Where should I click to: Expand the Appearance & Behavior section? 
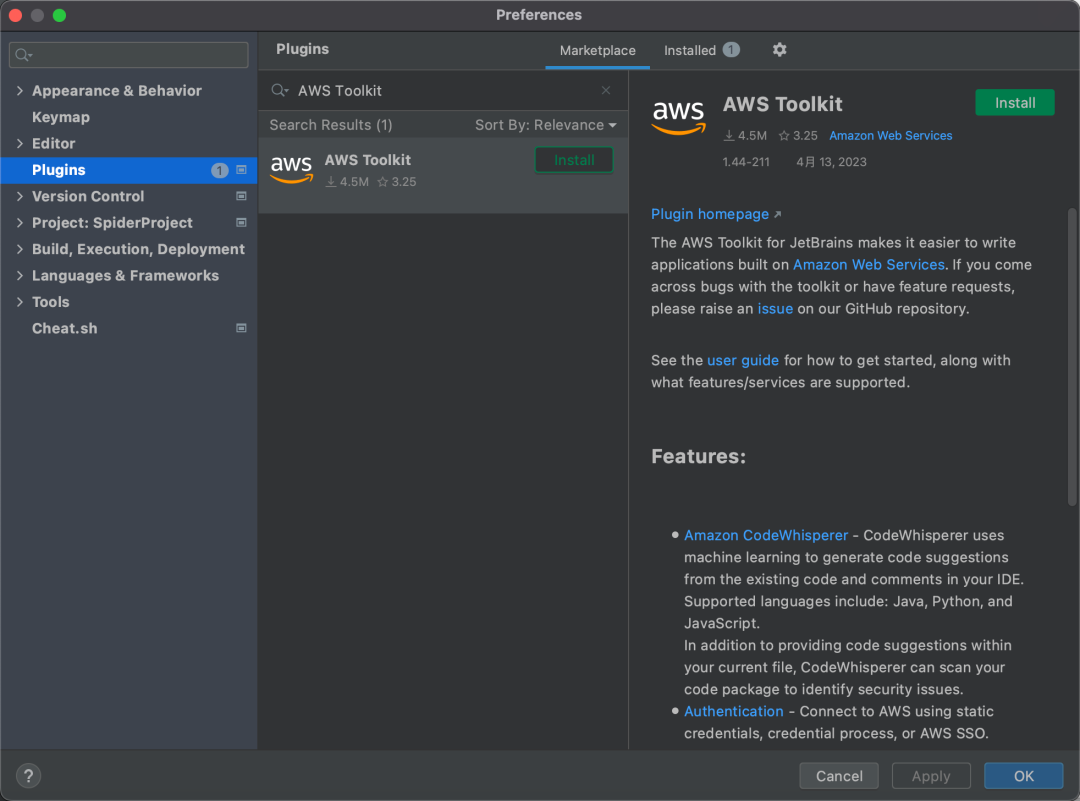pos(19,91)
